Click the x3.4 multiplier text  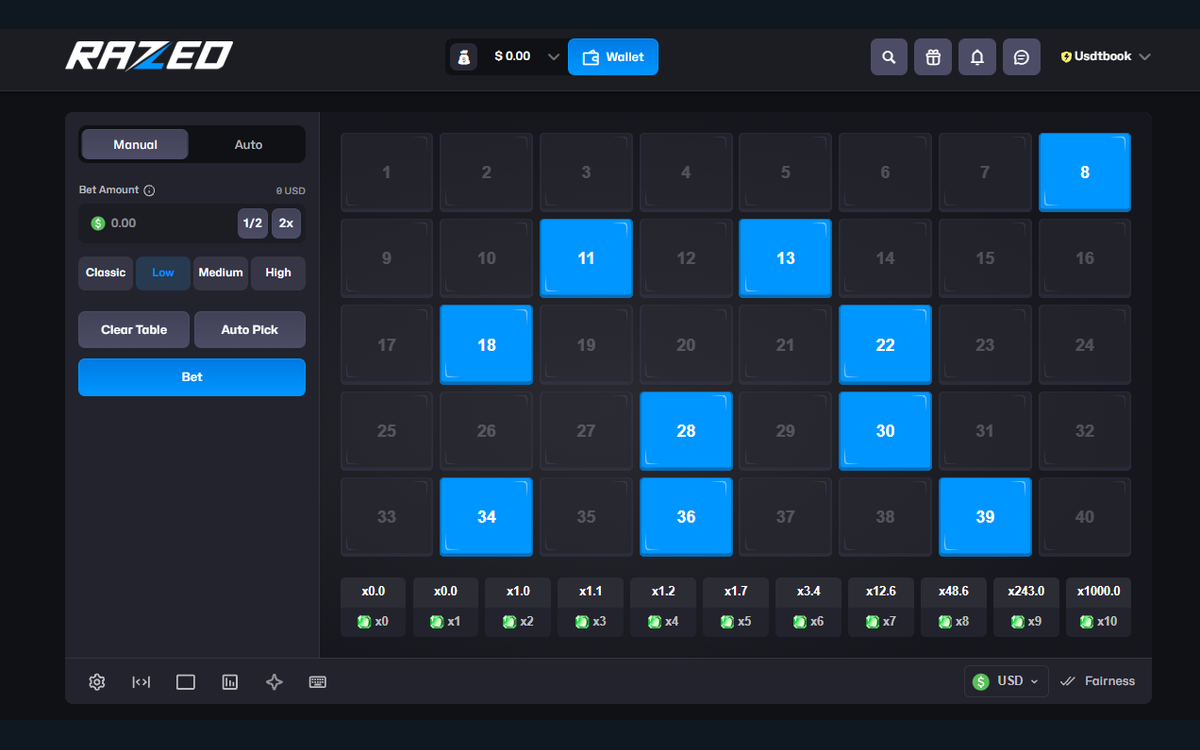coord(808,591)
